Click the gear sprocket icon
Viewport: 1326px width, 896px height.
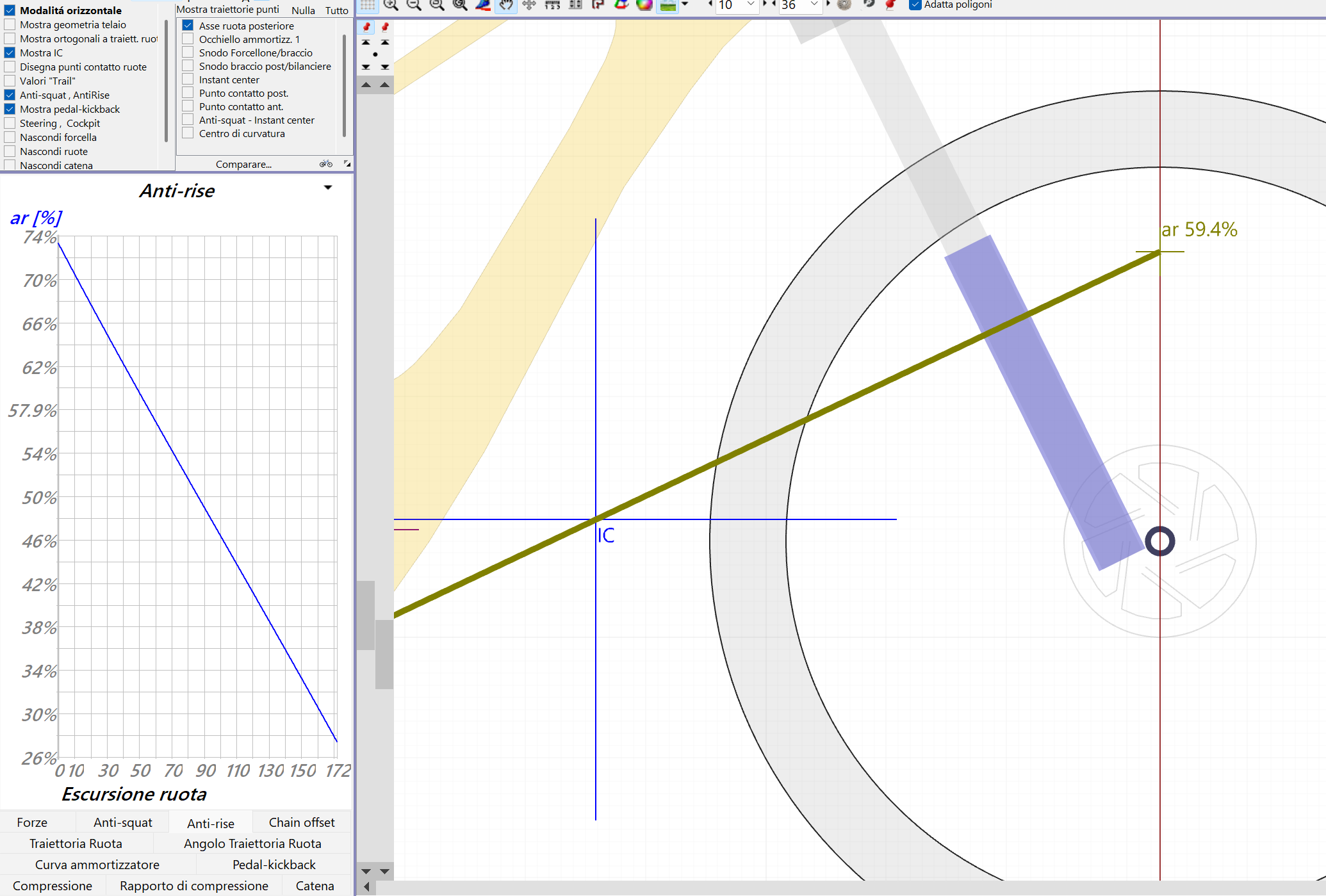point(844,4)
